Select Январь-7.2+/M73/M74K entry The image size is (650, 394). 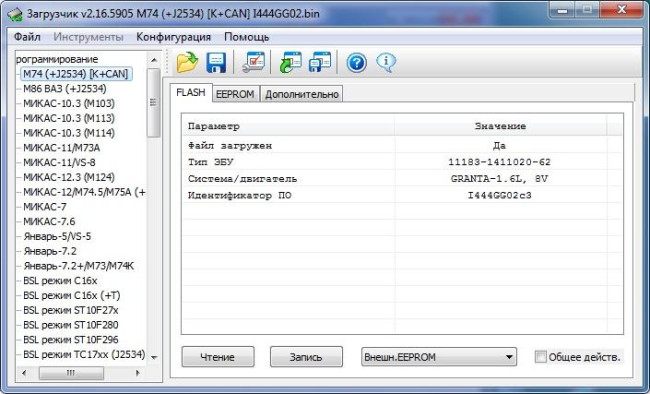pyautogui.click(x=78, y=266)
